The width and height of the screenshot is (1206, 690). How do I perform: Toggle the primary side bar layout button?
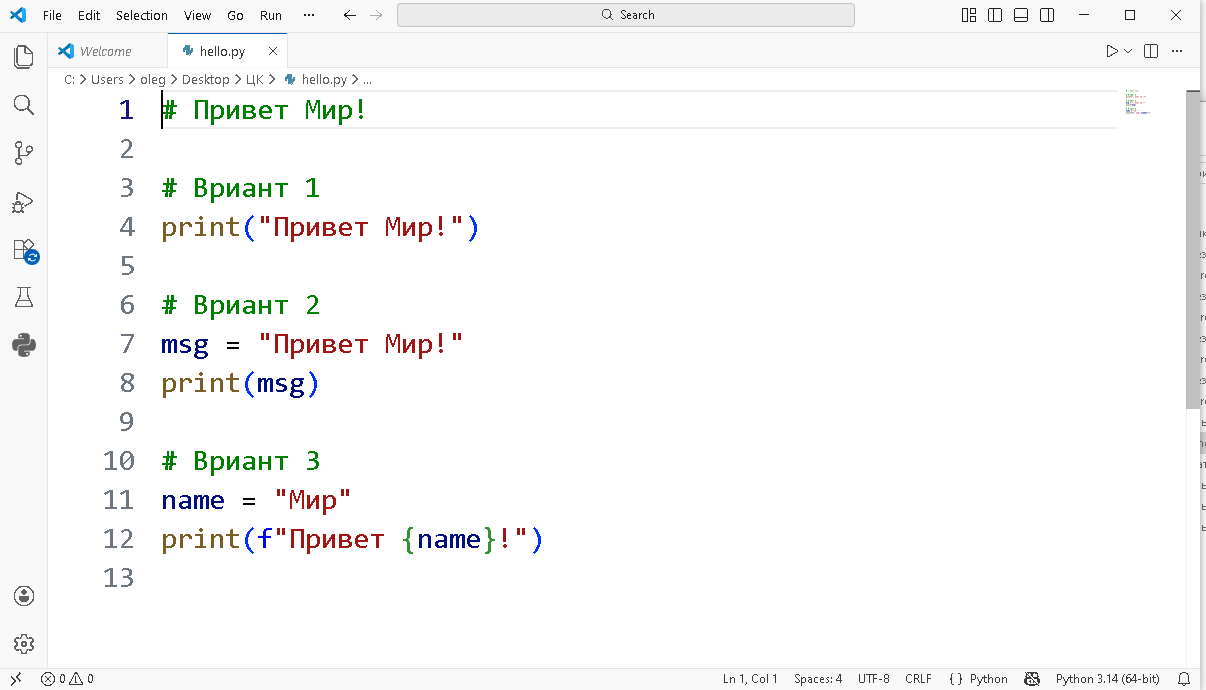[995, 15]
